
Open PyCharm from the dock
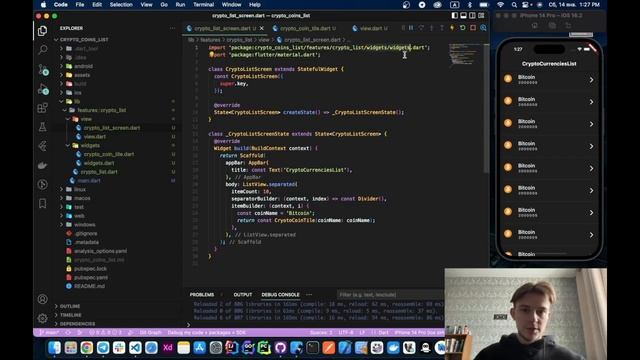pos(264,348)
